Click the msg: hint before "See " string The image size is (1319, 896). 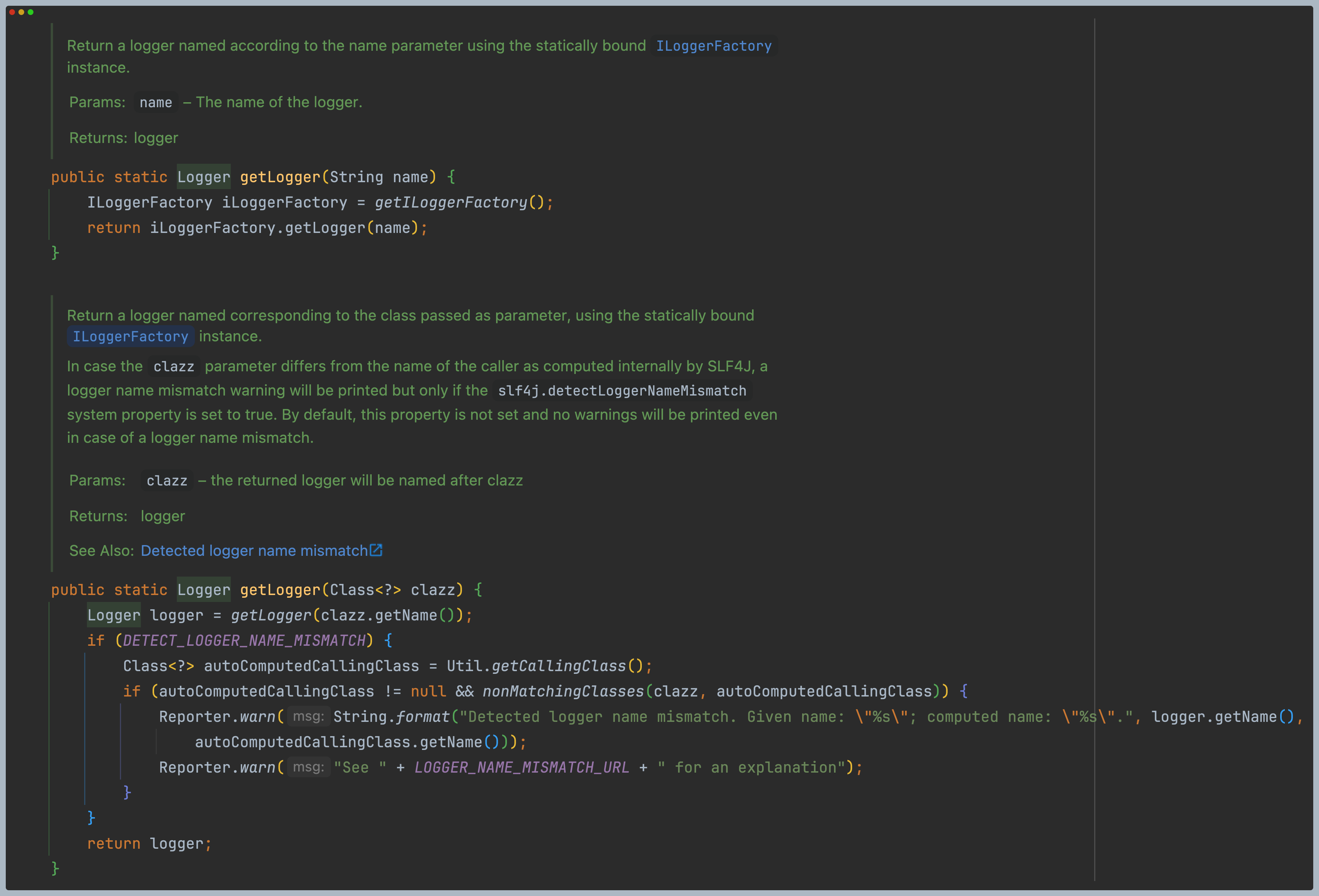point(308,767)
